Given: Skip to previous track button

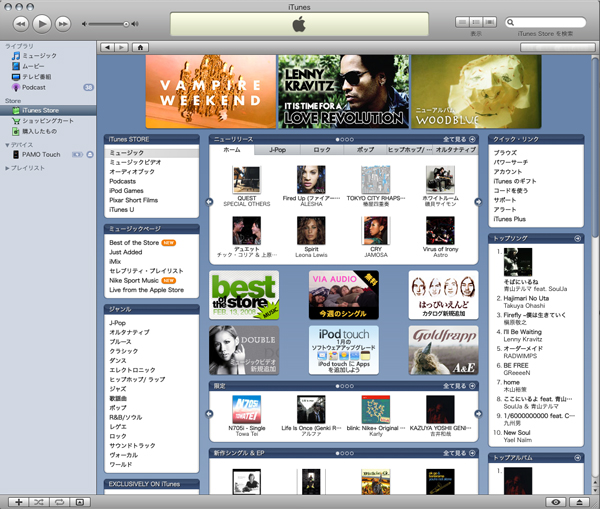Looking at the screenshot, I should click(x=21, y=24).
